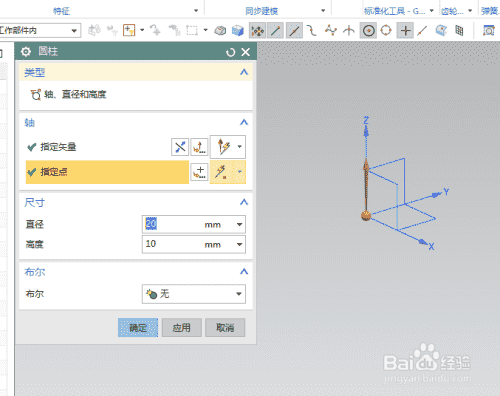The image size is (500, 396).
Task: Click the X axis arrow in viewport
Action: (423, 241)
